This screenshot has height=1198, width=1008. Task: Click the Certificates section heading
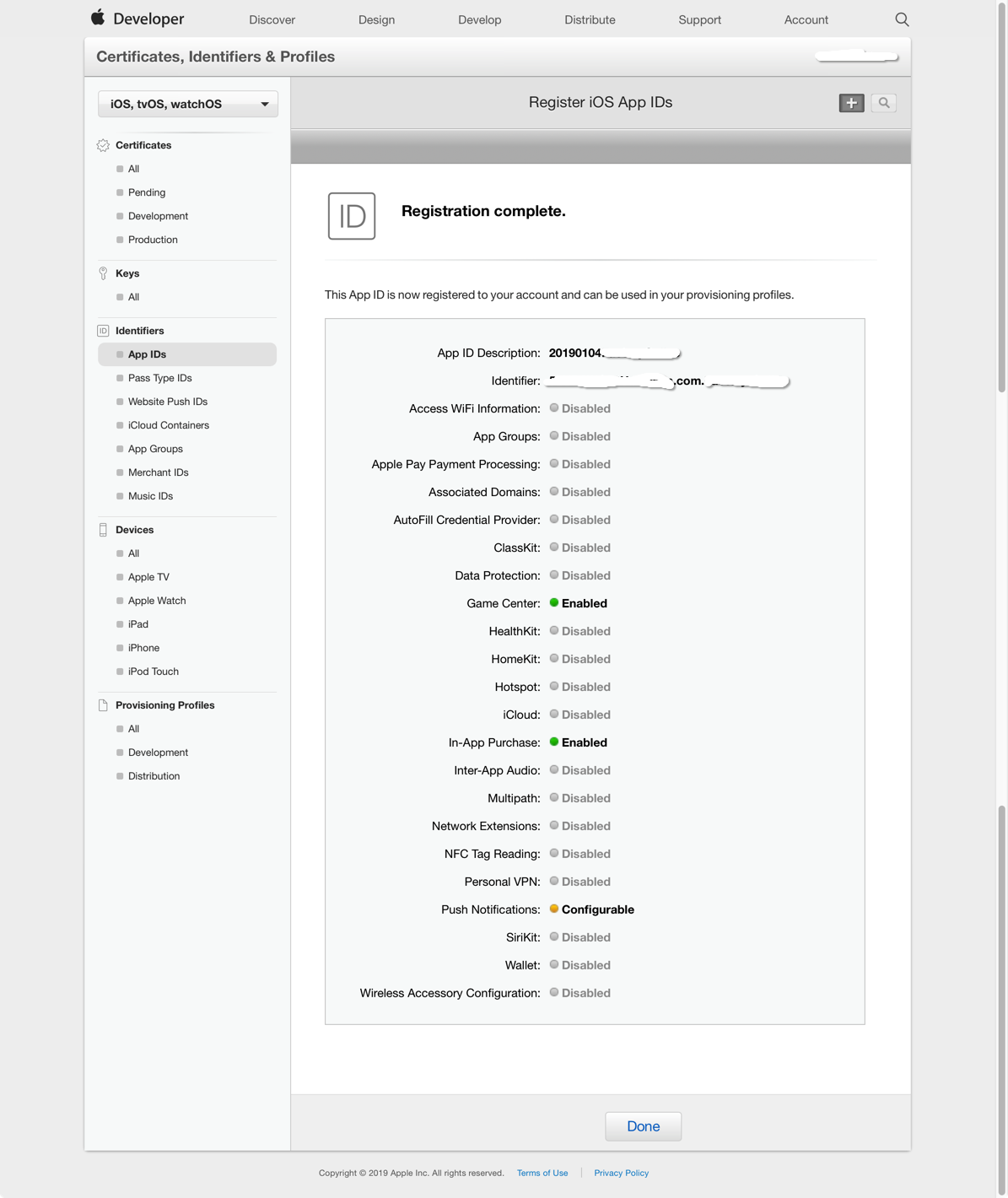143,145
